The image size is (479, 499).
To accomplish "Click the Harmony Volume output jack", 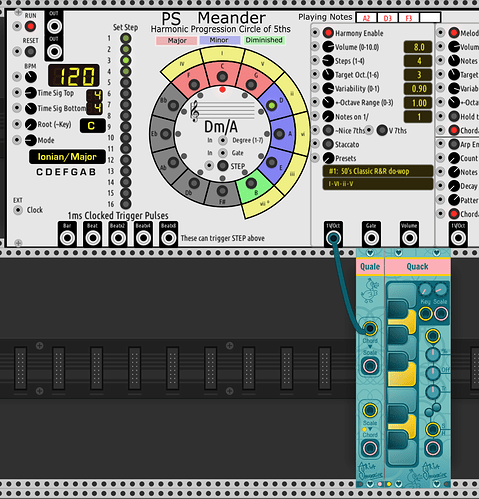I will (409, 238).
